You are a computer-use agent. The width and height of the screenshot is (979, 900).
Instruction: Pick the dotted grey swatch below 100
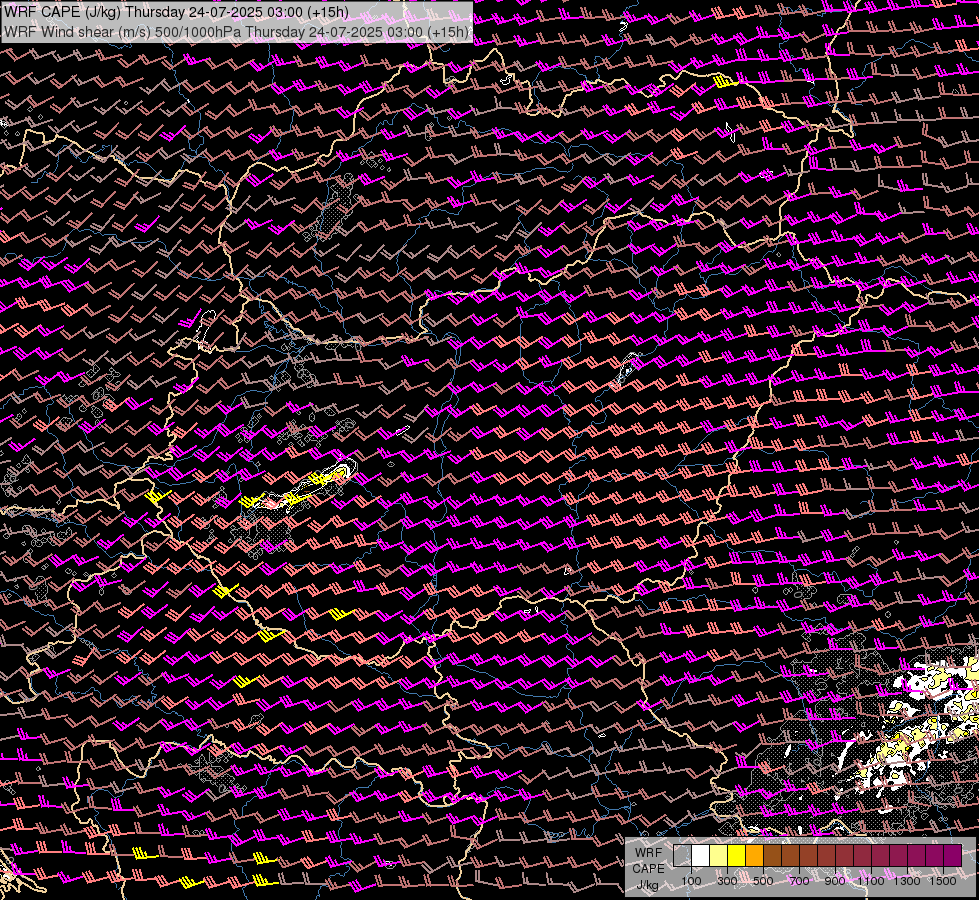coord(682,856)
